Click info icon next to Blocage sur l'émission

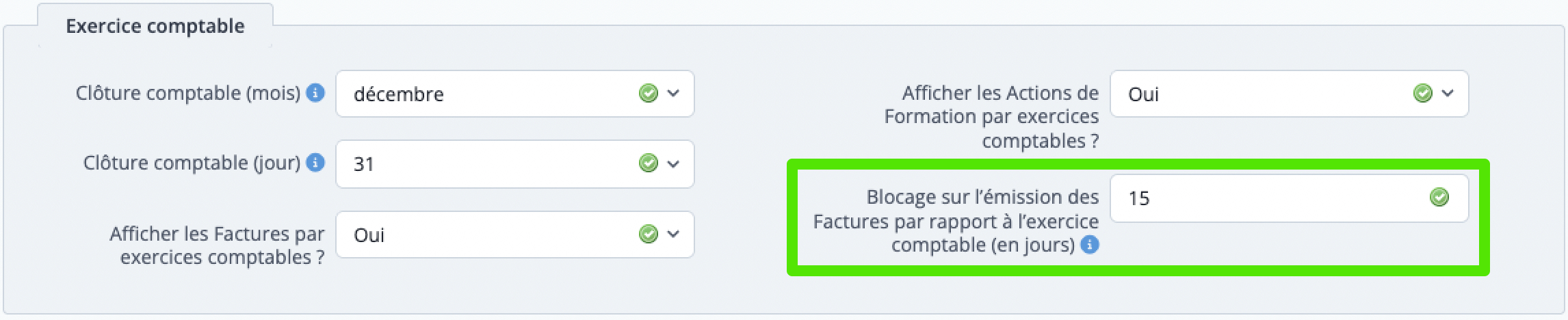pyautogui.click(x=1090, y=245)
